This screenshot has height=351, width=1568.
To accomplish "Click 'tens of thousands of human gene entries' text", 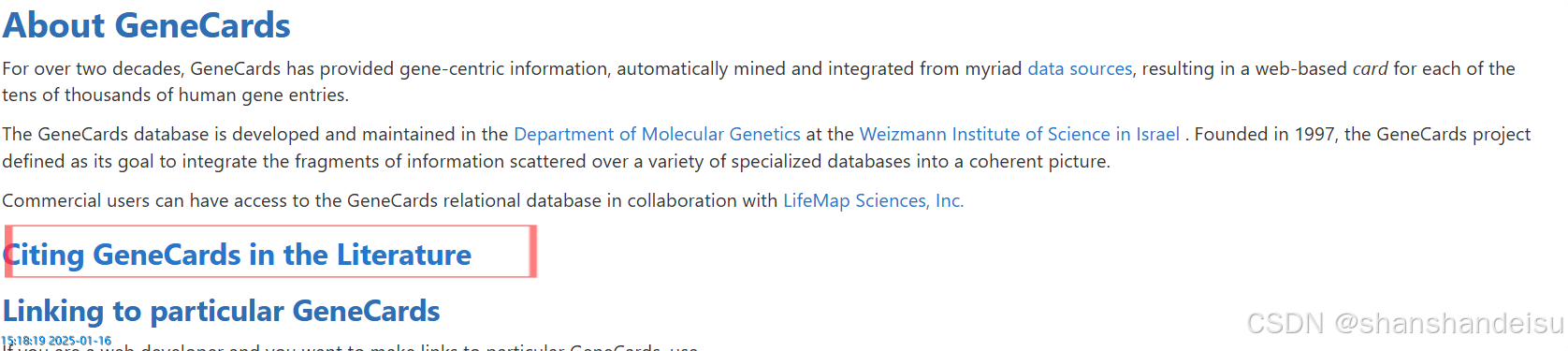I will (174, 95).
